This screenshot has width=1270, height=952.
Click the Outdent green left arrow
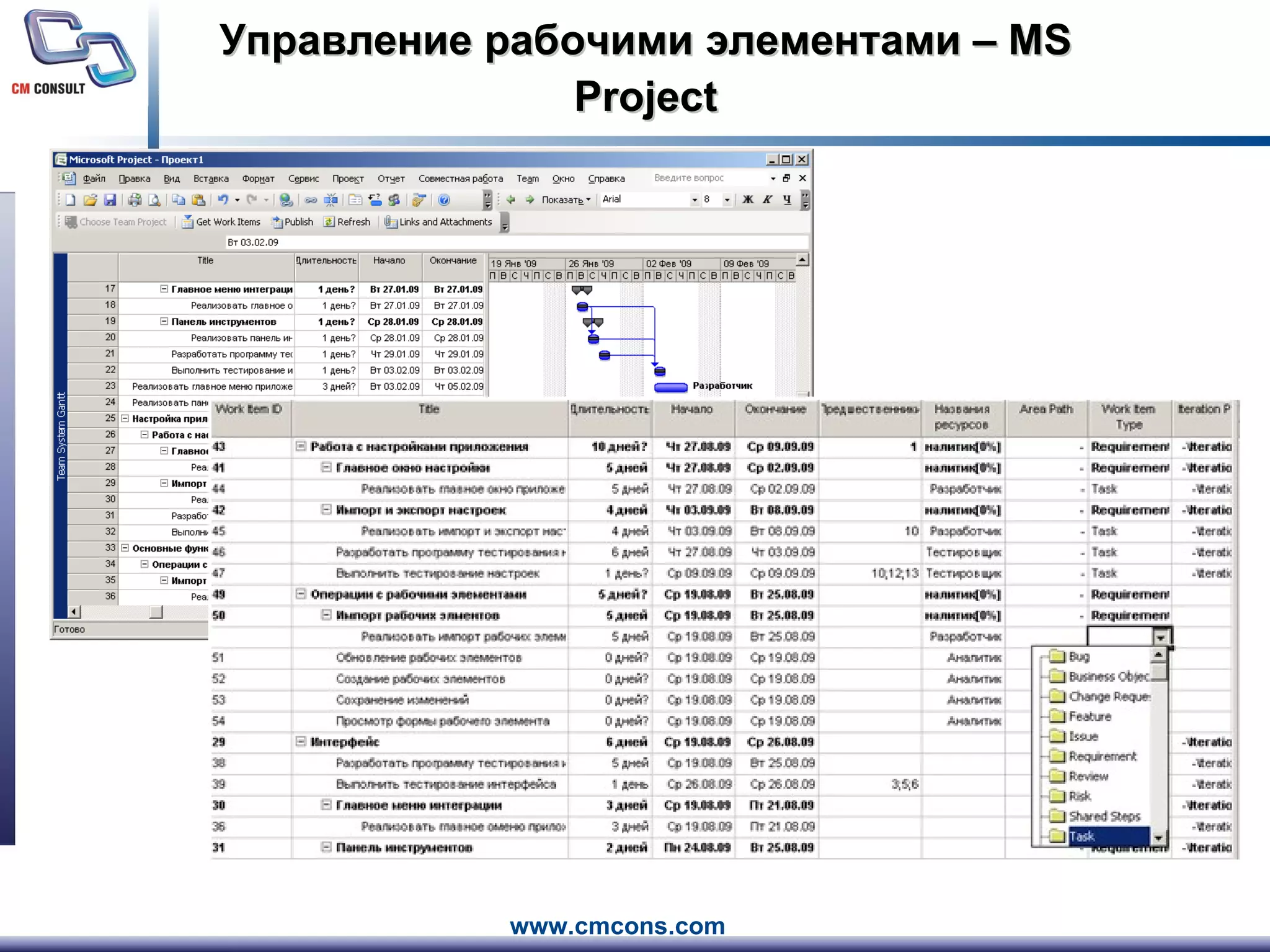pyautogui.click(x=511, y=200)
